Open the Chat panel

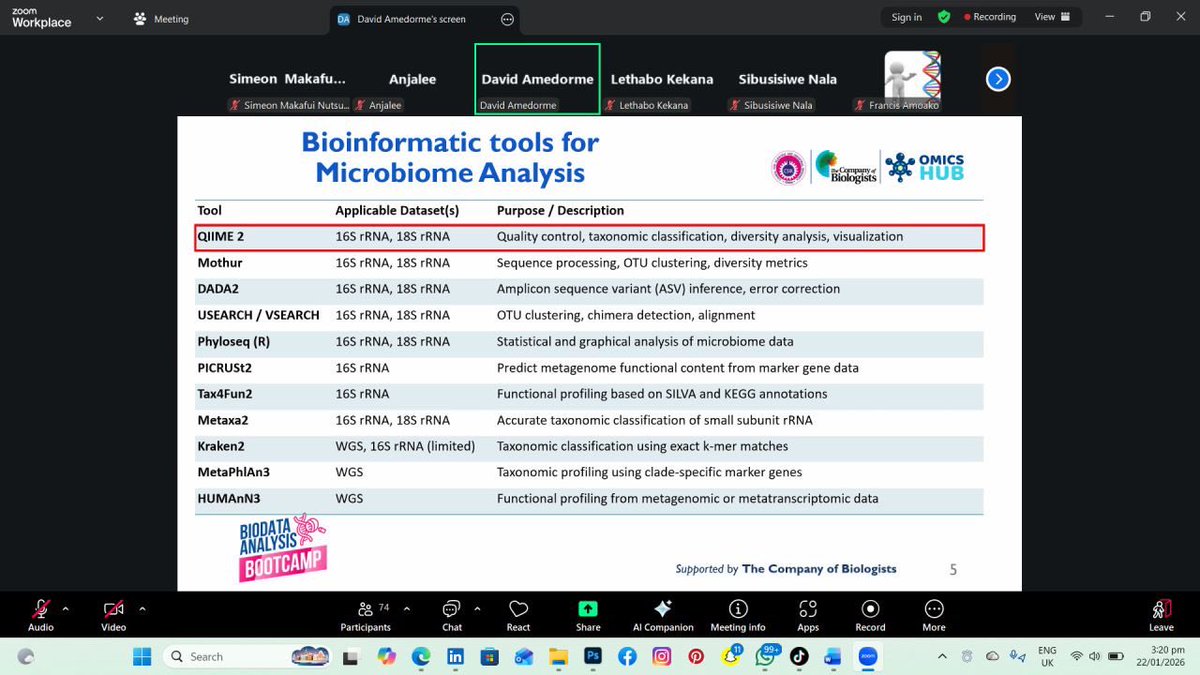(x=451, y=615)
